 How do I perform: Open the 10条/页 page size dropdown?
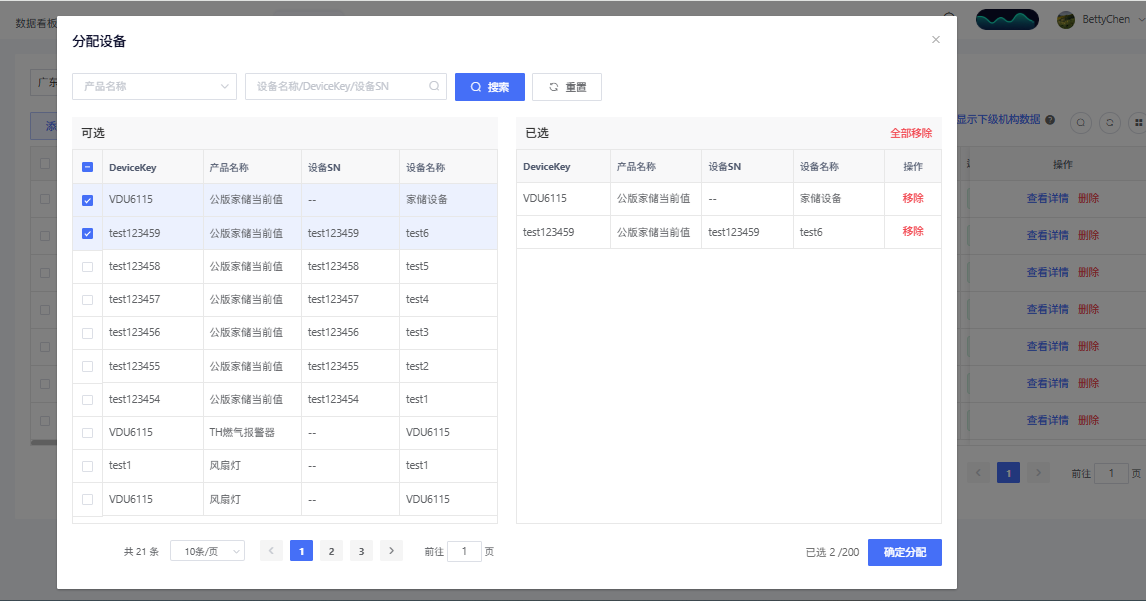coord(207,551)
